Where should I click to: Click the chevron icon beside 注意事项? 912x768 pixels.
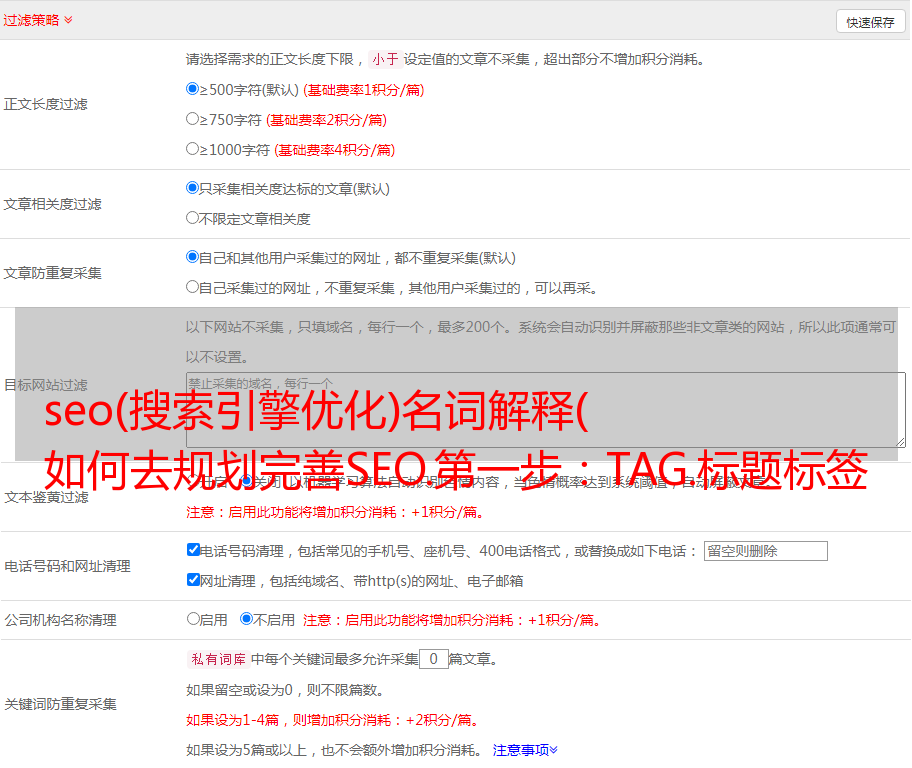click(554, 749)
